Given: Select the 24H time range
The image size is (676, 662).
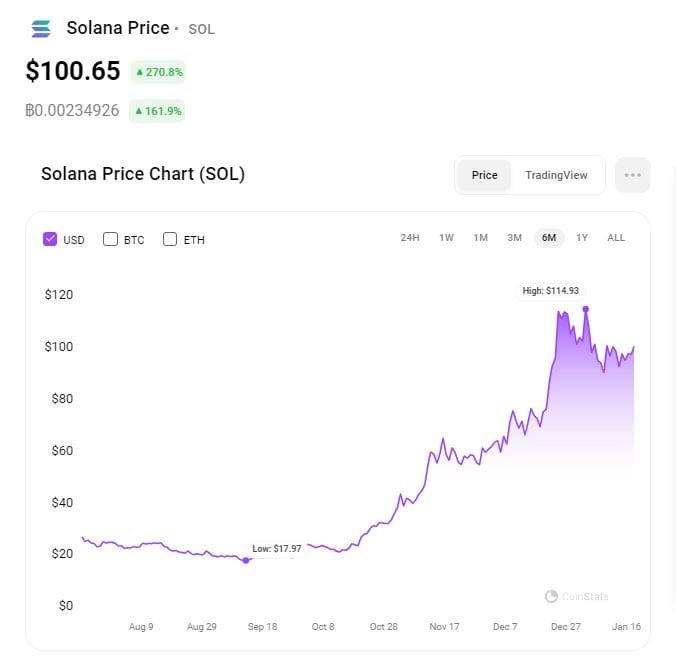Looking at the screenshot, I should tap(410, 238).
